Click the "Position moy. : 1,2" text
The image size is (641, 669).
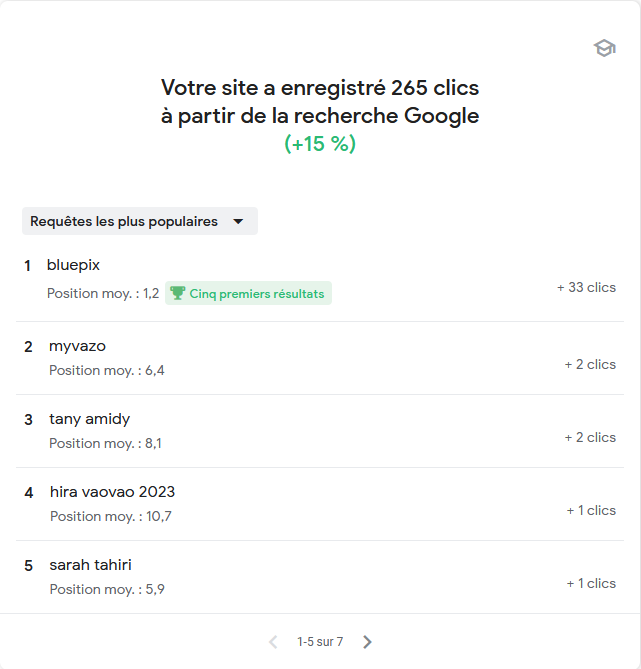coord(103,293)
